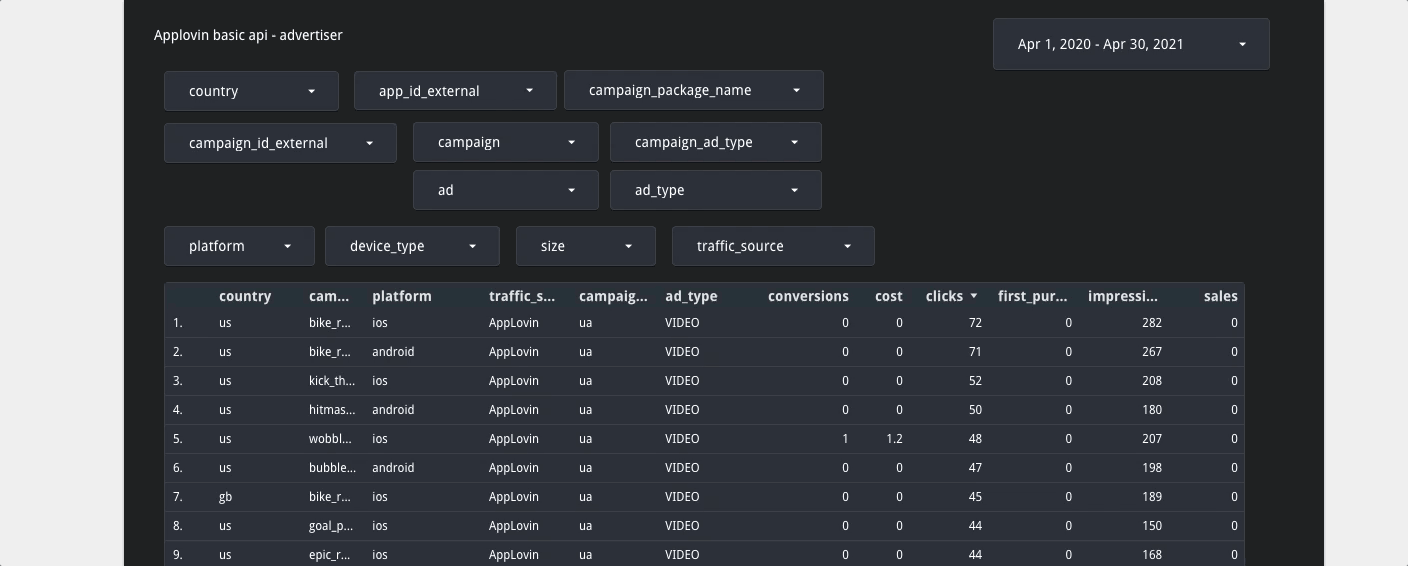Expand the size filter dropdown
Viewport: 1408px width, 566px height.
pyautogui.click(x=585, y=246)
